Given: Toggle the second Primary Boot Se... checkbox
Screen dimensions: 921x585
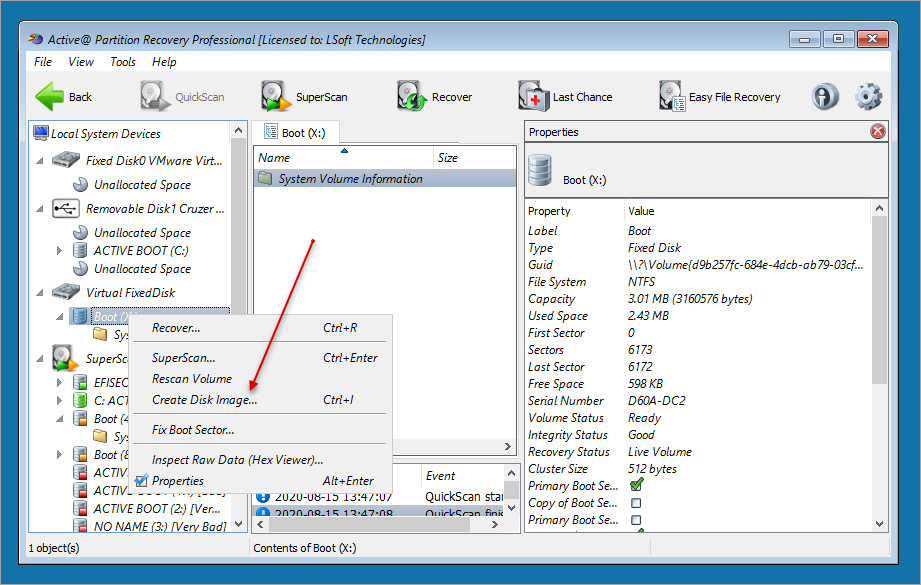Looking at the screenshot, I should pos(636,520).
